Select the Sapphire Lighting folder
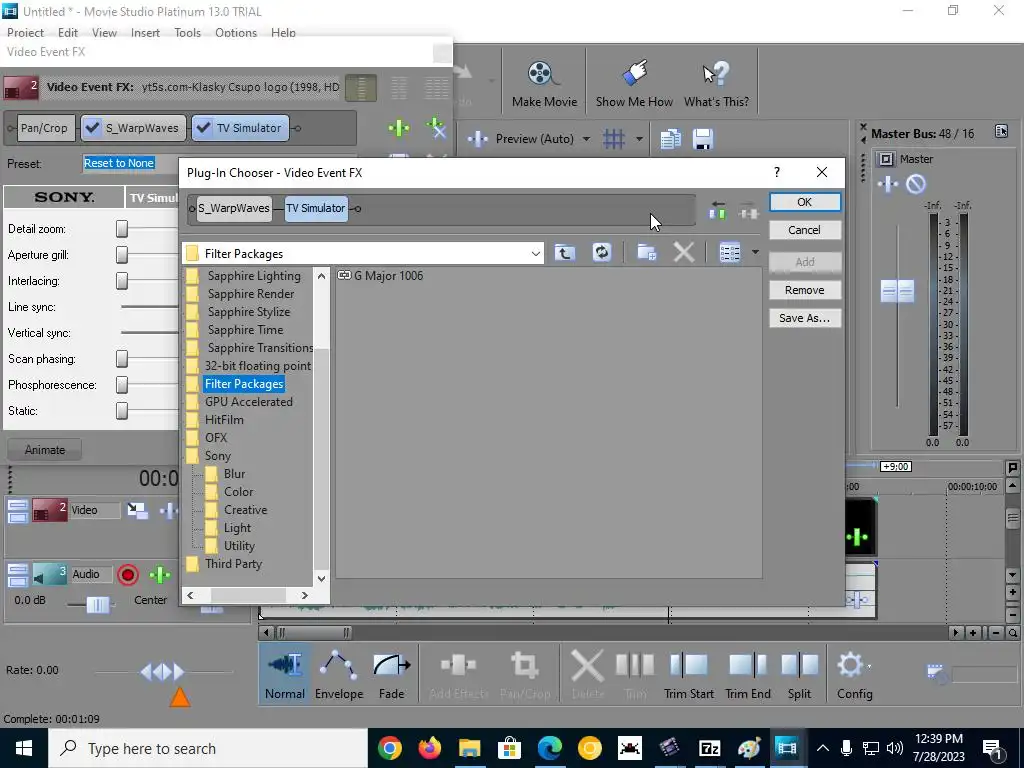This screenshot has height=768, width=1024. point(254,276)
